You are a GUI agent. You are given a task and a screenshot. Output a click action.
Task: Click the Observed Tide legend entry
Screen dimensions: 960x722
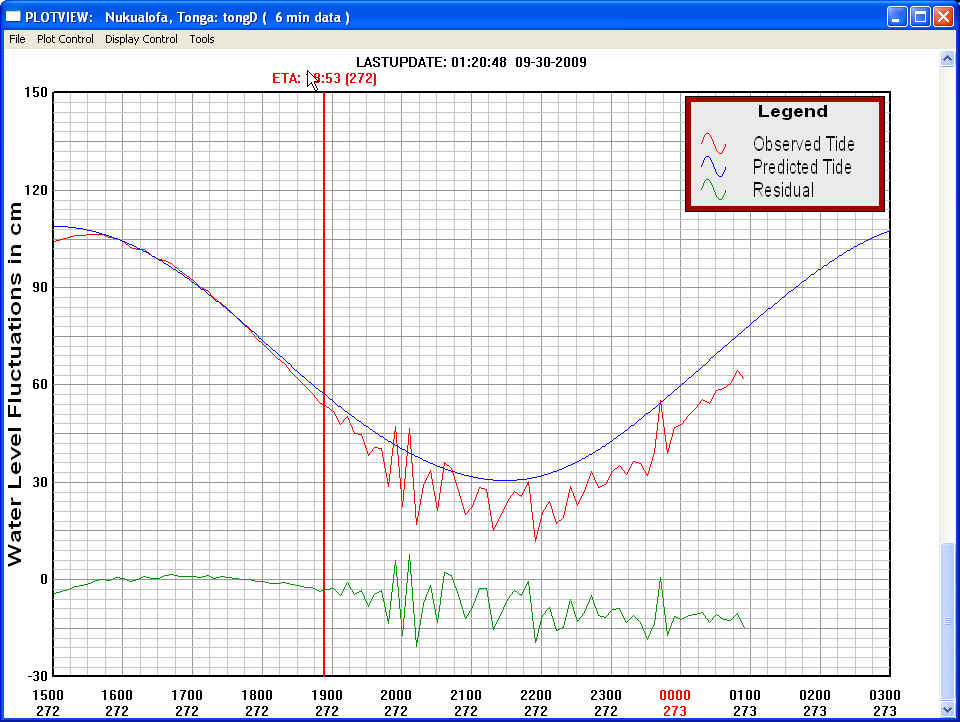[x=803, y=144]
